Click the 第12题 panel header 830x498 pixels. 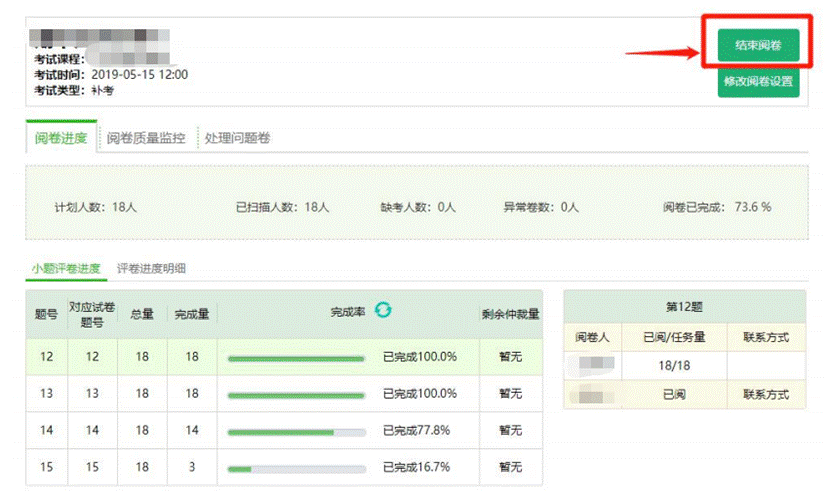tap(685, 308)
